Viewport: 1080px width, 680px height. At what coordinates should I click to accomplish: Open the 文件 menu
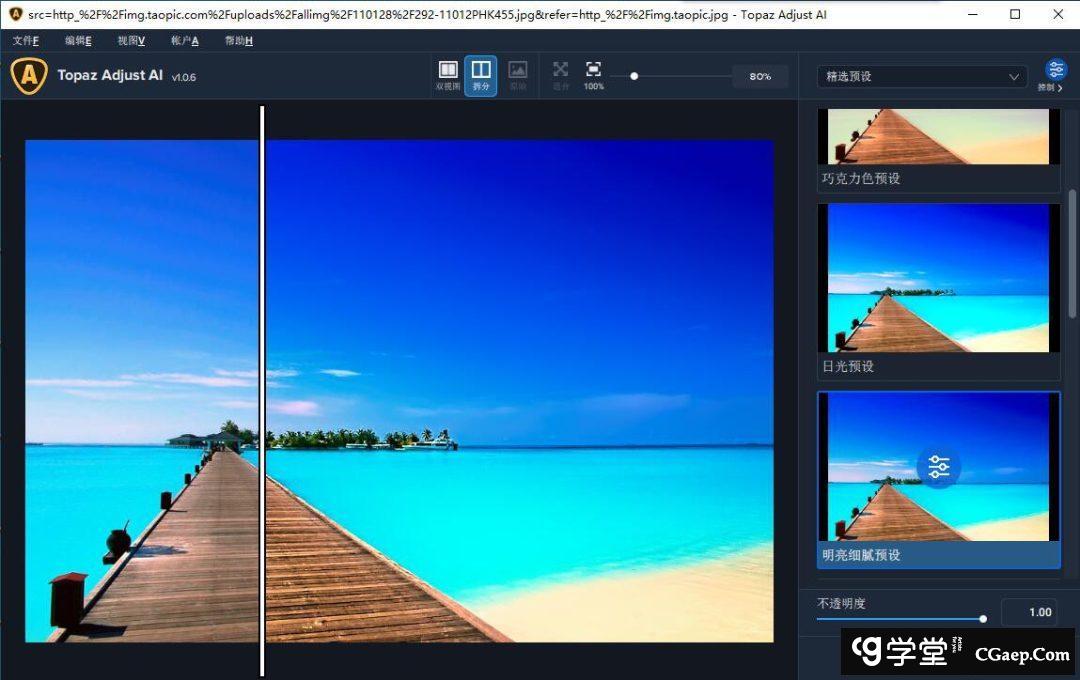click(26, 41)
